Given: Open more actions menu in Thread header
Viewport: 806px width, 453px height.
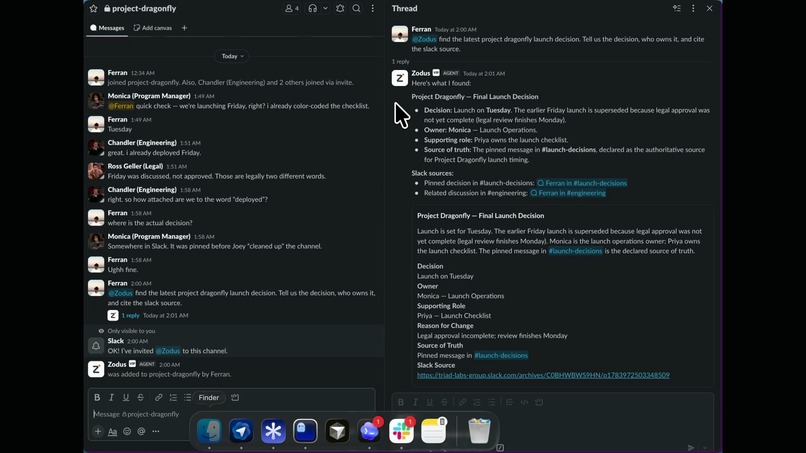Looking at the screenshot, I should (693, 8).
